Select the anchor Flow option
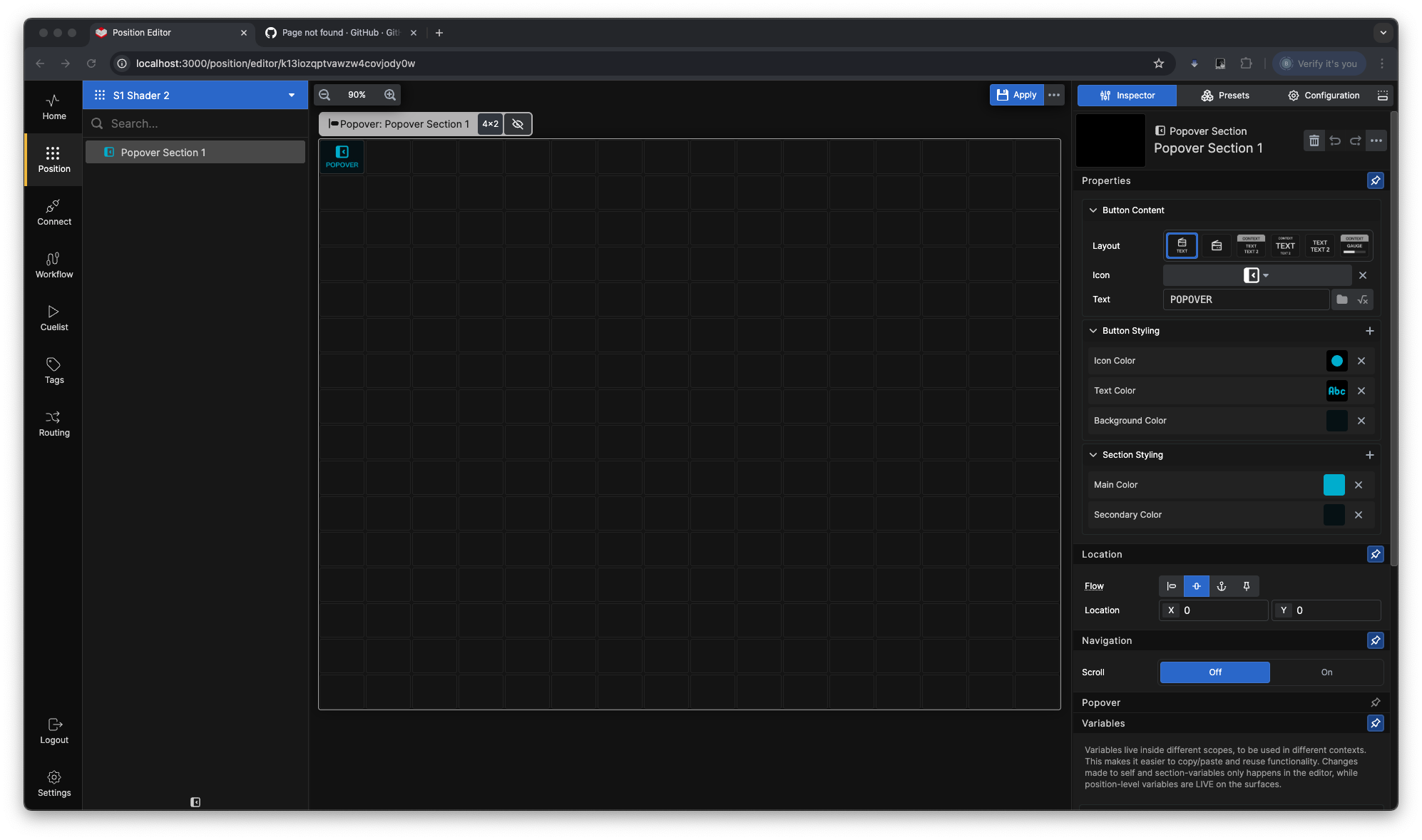Screen dimensions: 1422x840 1221,586
